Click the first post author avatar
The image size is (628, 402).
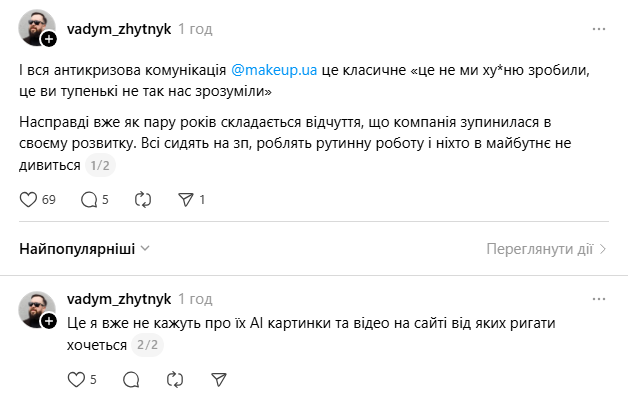37,28
